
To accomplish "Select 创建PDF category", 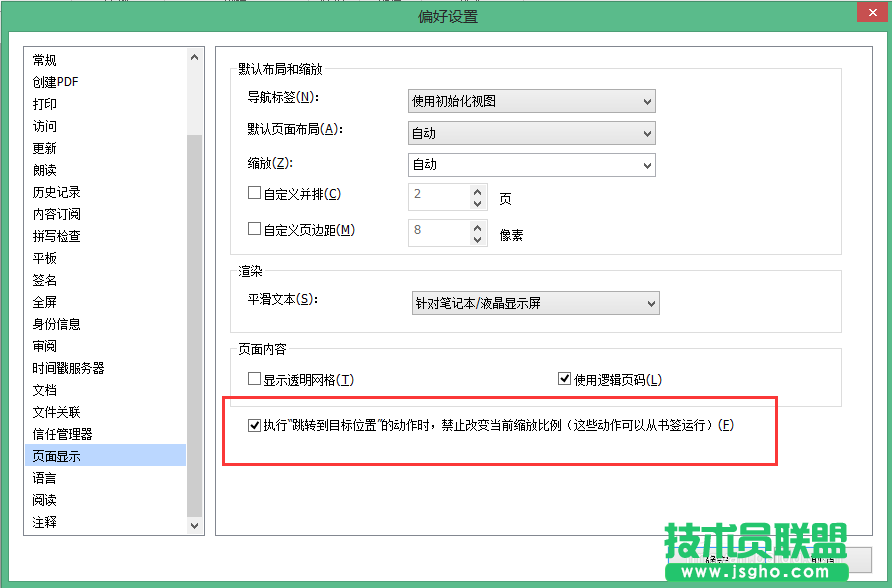I will pyautogui.click(x=105, y=82).
